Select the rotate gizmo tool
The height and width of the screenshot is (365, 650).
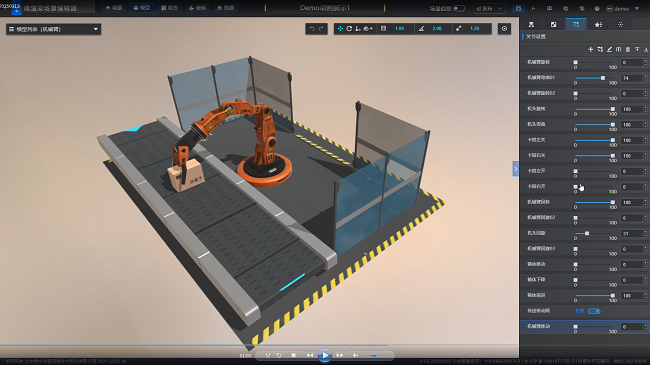tap(349, 29)
